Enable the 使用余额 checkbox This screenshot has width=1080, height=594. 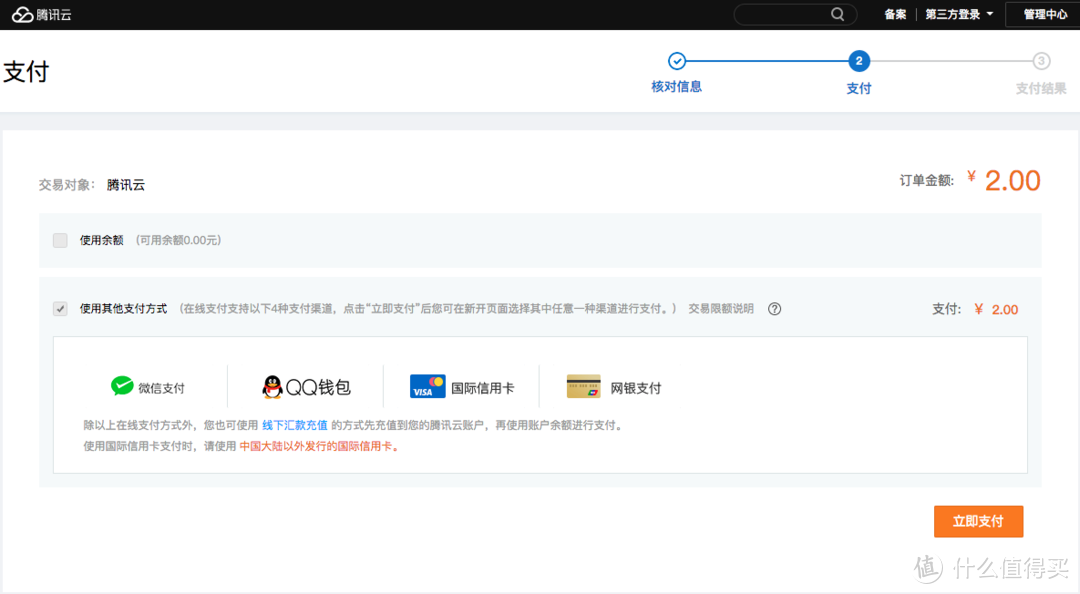(61, 240)
